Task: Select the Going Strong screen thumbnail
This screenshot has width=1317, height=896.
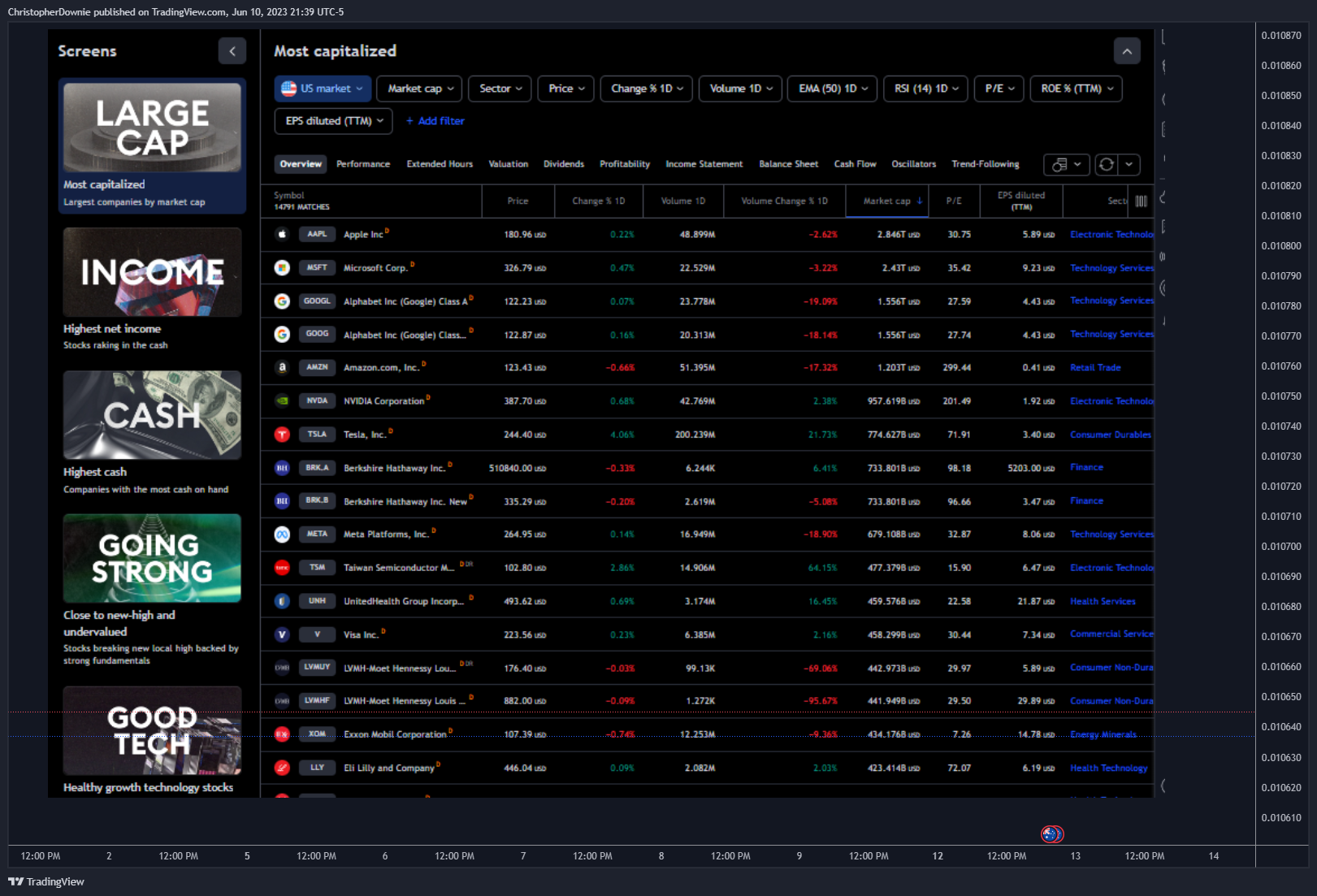Action: coord(153,558)
